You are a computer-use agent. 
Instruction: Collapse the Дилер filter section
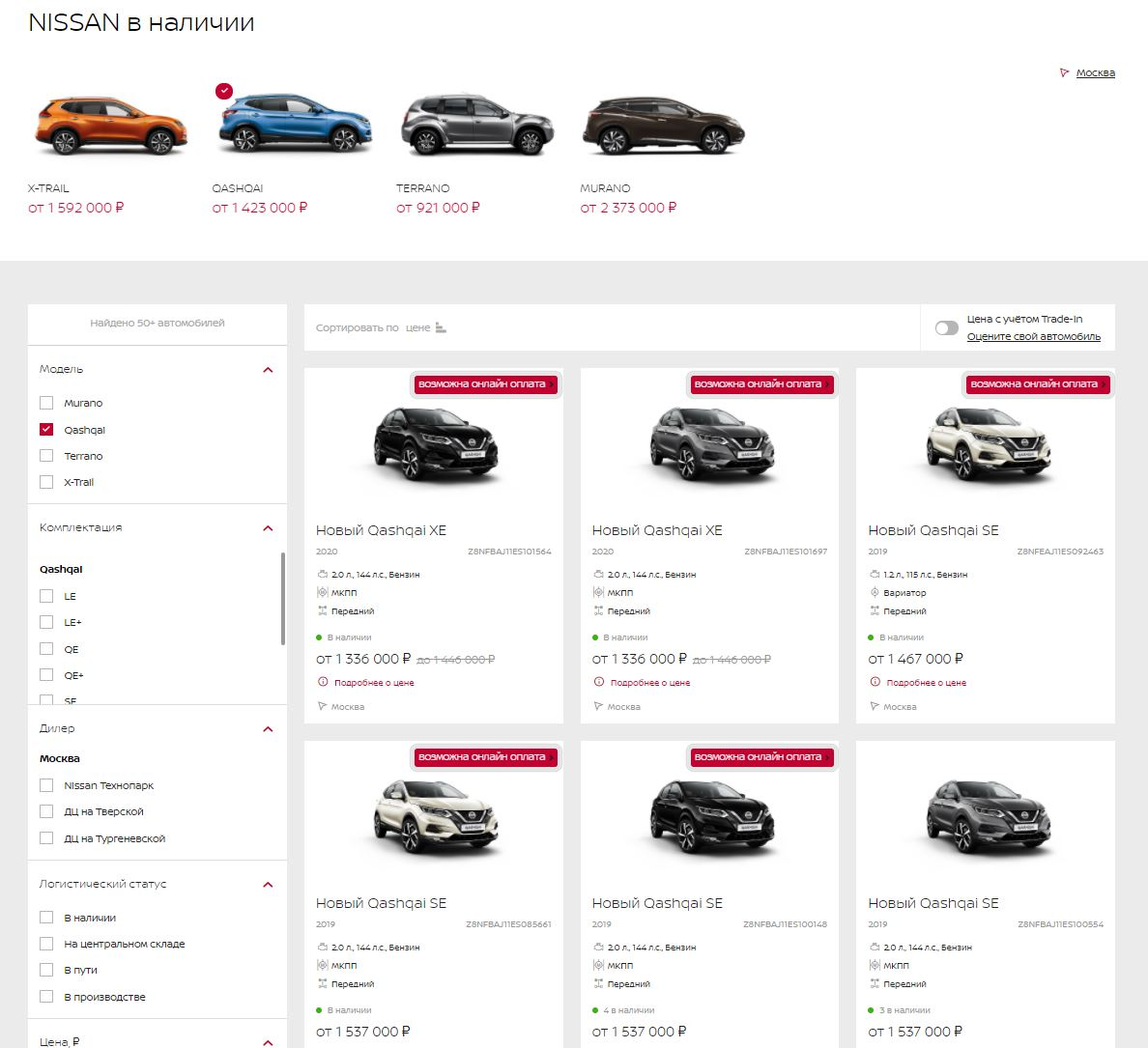(268, 729)
